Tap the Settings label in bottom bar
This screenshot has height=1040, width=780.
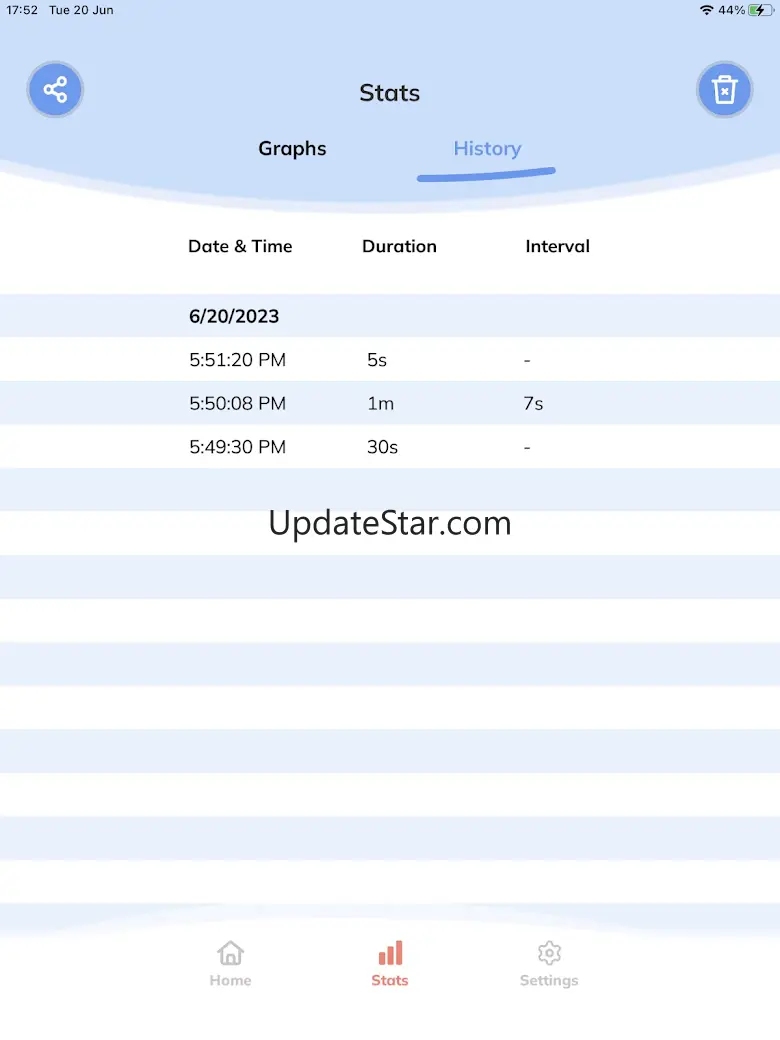(x=549, y=980)
